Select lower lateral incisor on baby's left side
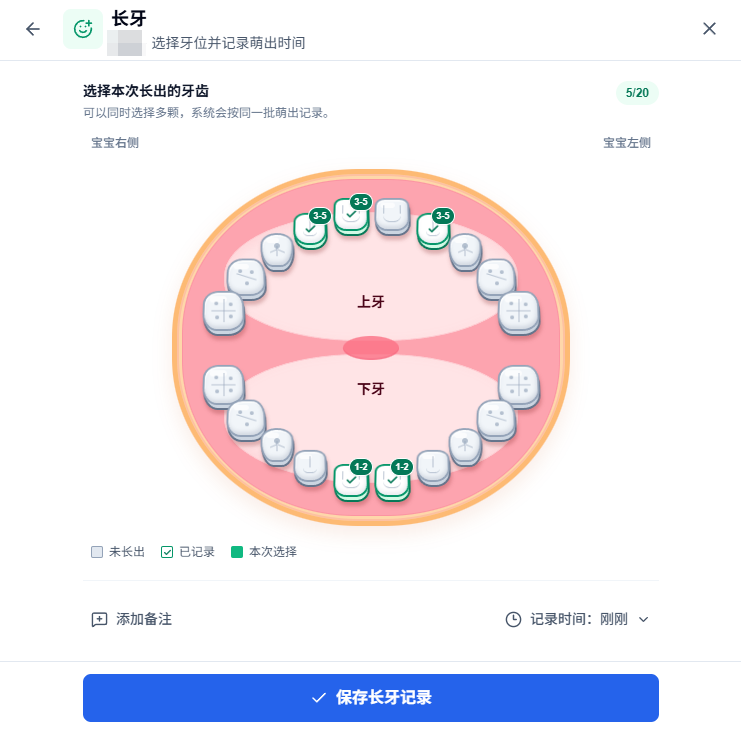Viewport: 741px width, 733px height. (433, 468)
